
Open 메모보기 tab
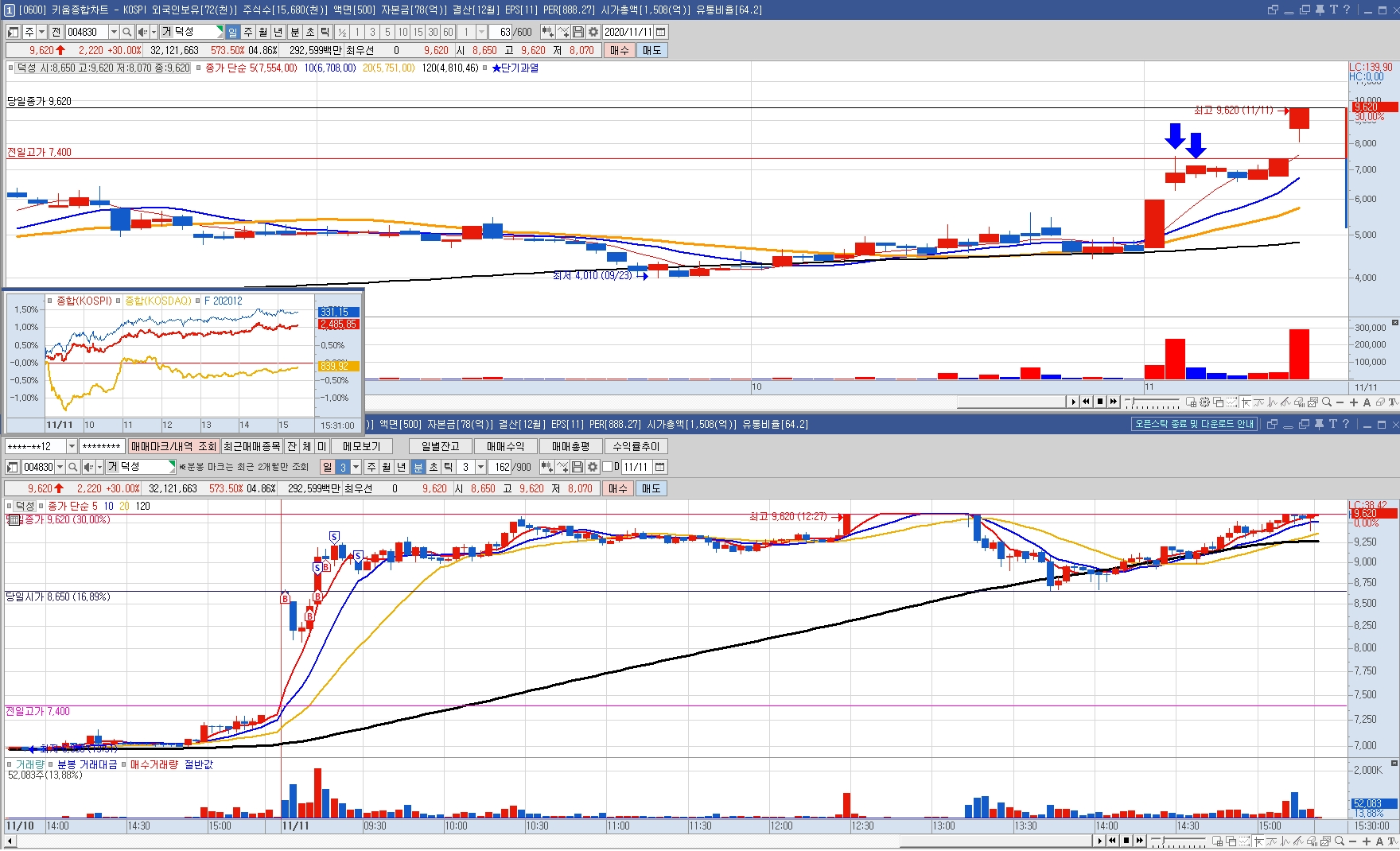[362, 446]
